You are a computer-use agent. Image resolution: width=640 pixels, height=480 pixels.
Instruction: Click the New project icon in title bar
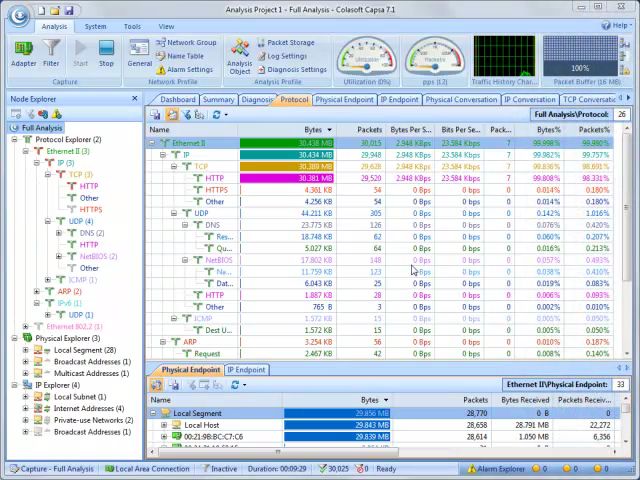[42, 10]
